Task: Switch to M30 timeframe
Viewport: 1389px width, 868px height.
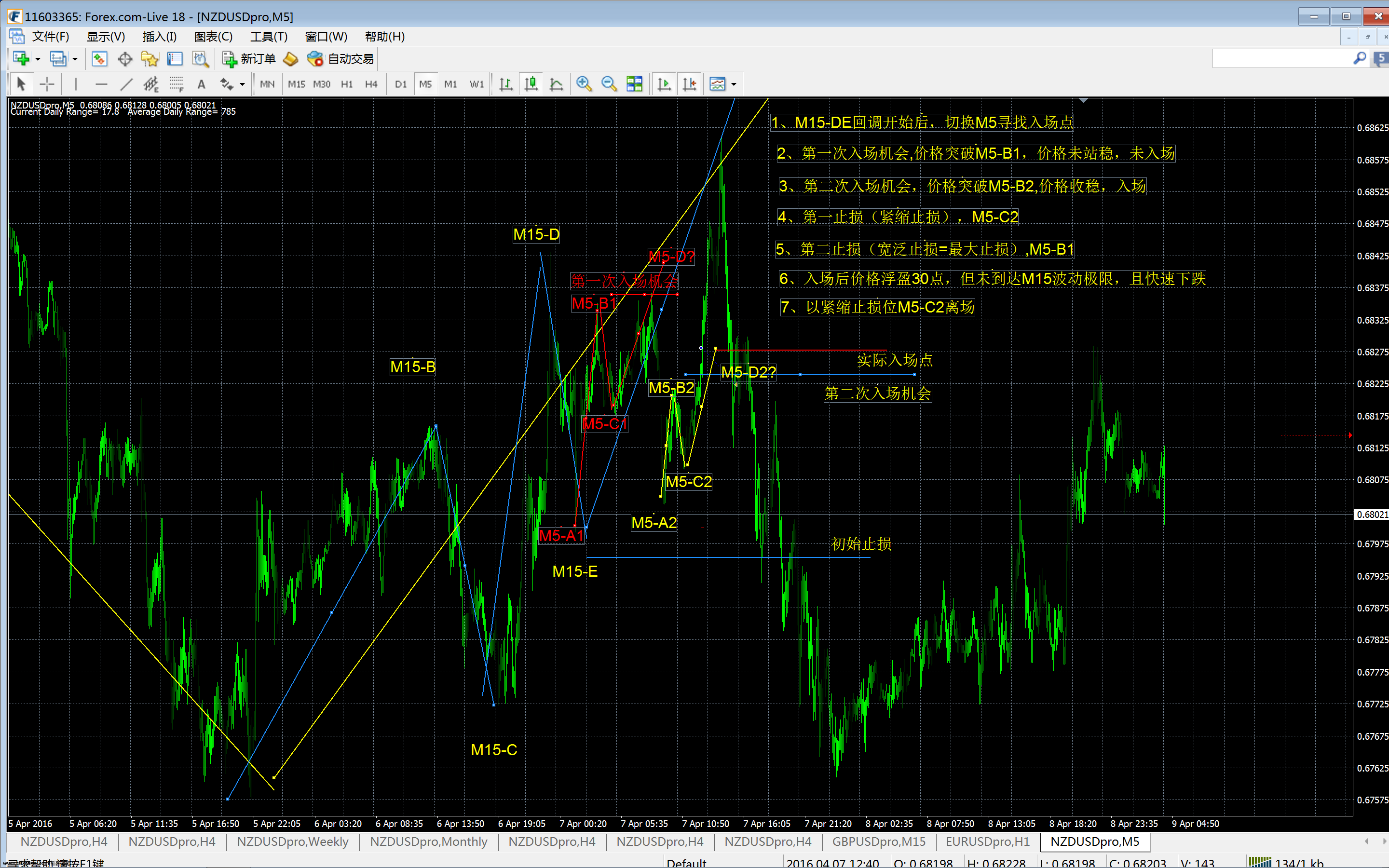Action: pyautogui.click(x=321, y=84)
